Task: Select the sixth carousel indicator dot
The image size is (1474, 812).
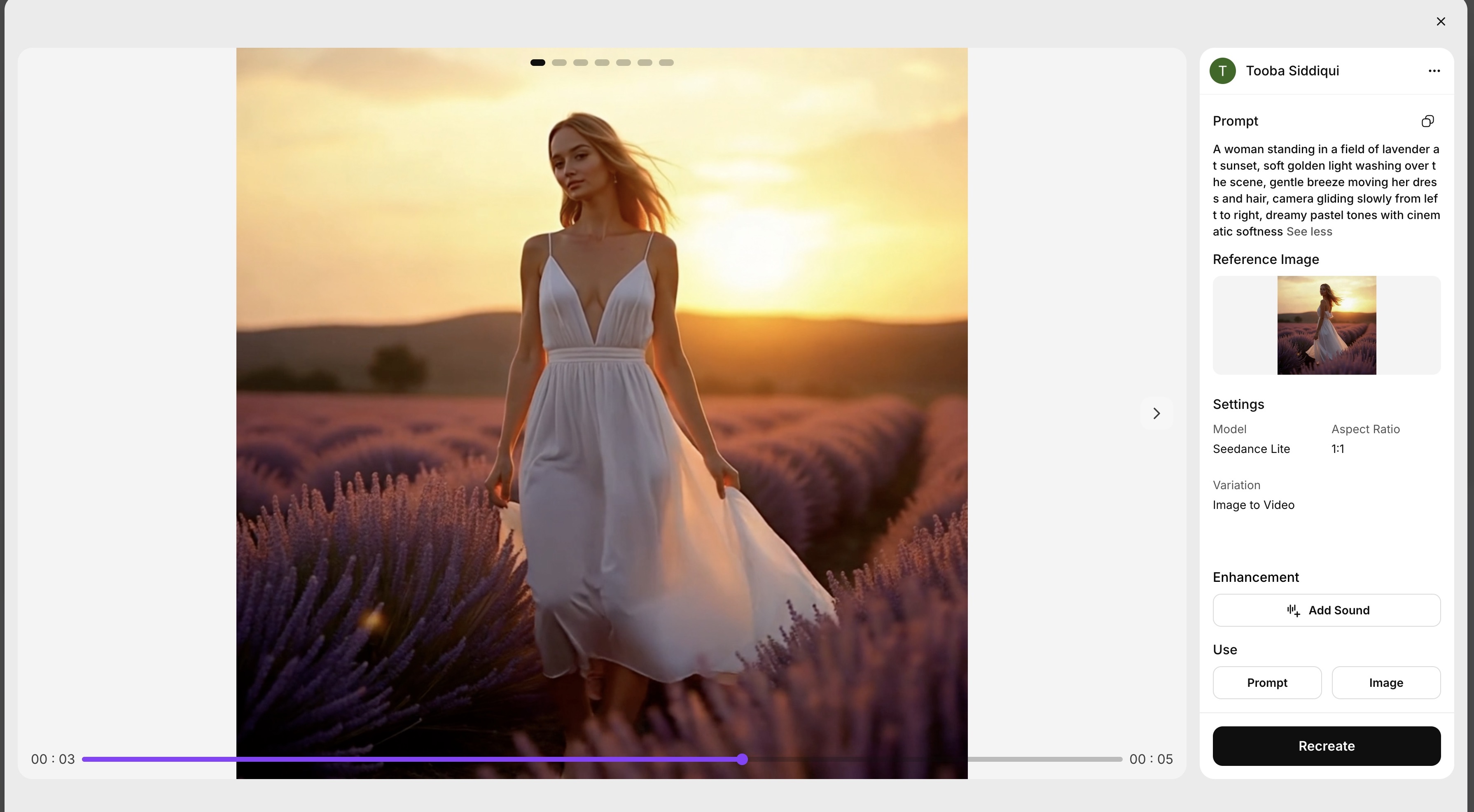Action: [x=644, y=62]
